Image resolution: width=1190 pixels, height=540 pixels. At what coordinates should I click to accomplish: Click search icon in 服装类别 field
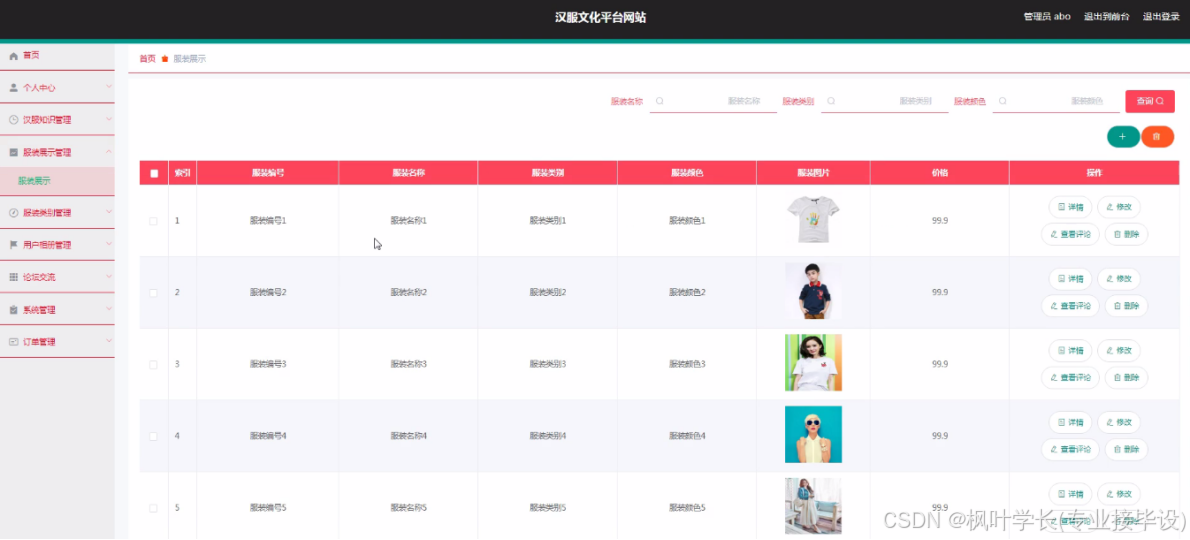tap(831, 101)
